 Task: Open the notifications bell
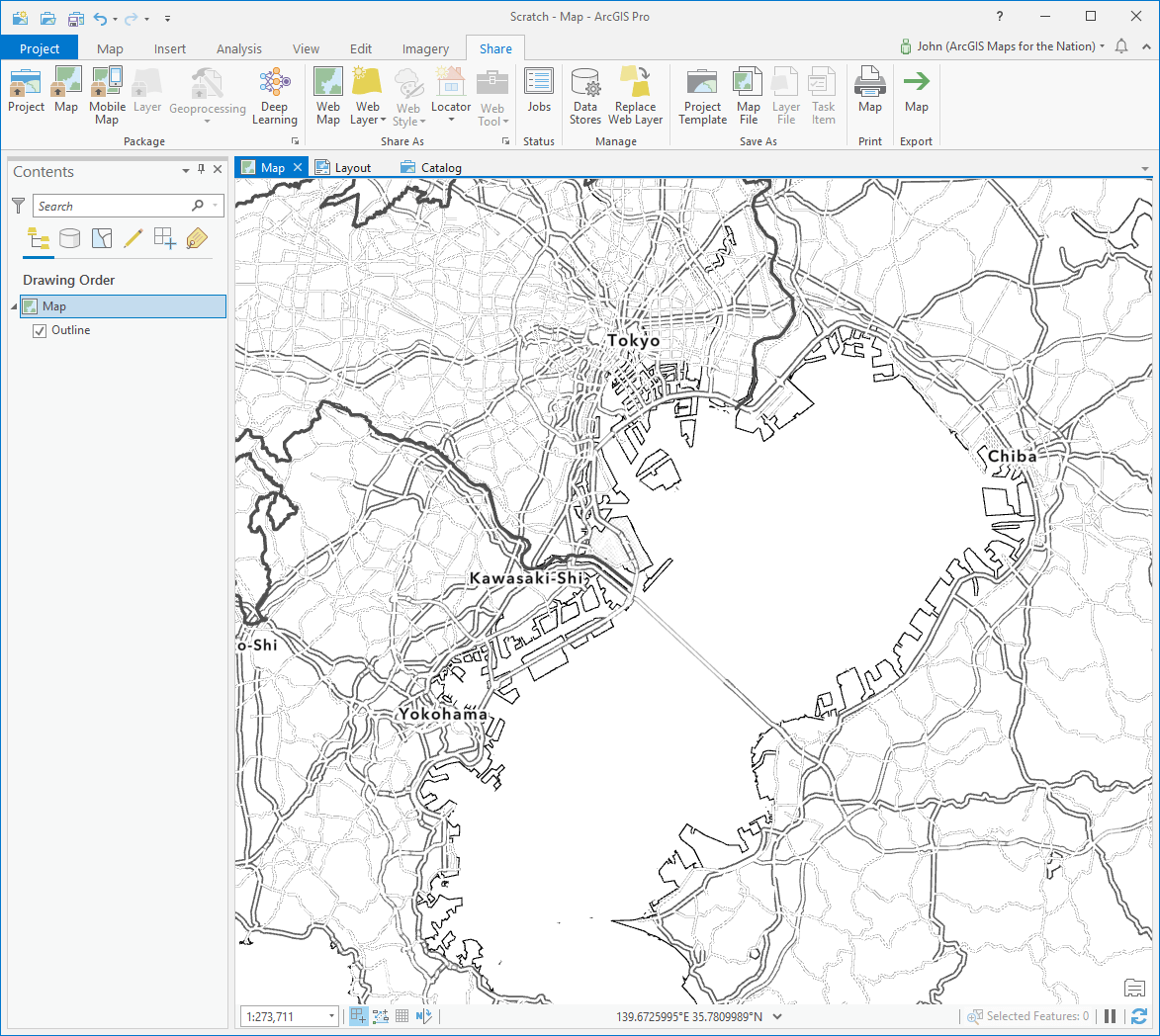(x=1121, y=46)
